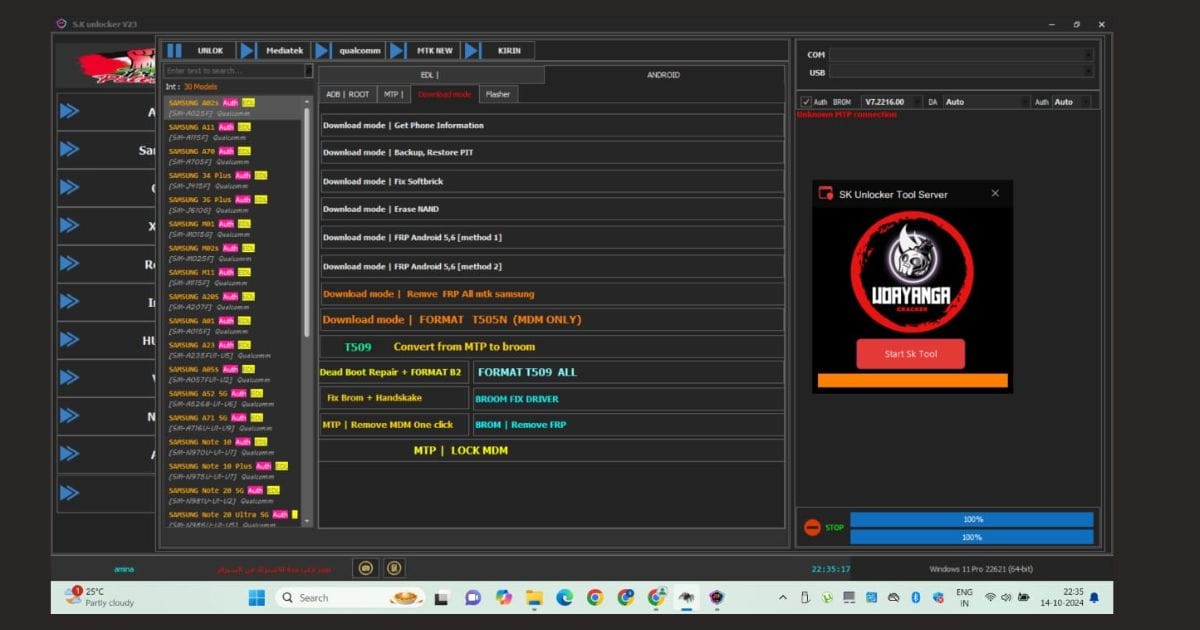This screenshot has height=630, width=1200.
Task: Click FORMAT T505N (MDM ONLY)
Action: pos(552,320)
